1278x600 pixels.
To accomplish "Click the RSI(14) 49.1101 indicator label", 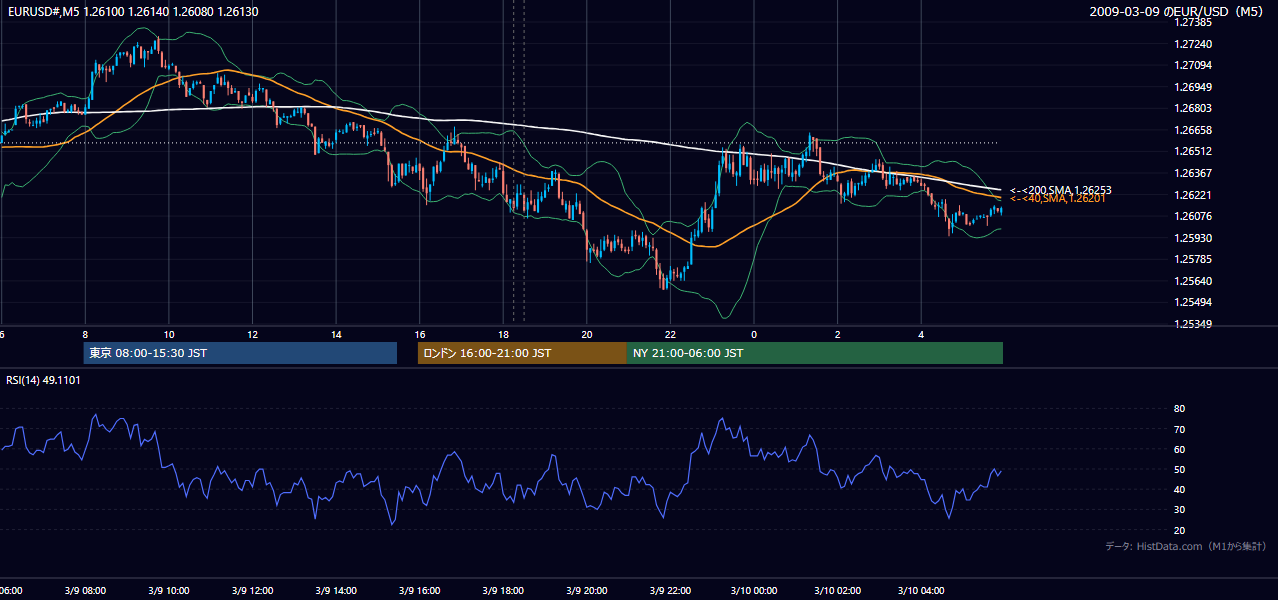I will (x=43, y=380).
